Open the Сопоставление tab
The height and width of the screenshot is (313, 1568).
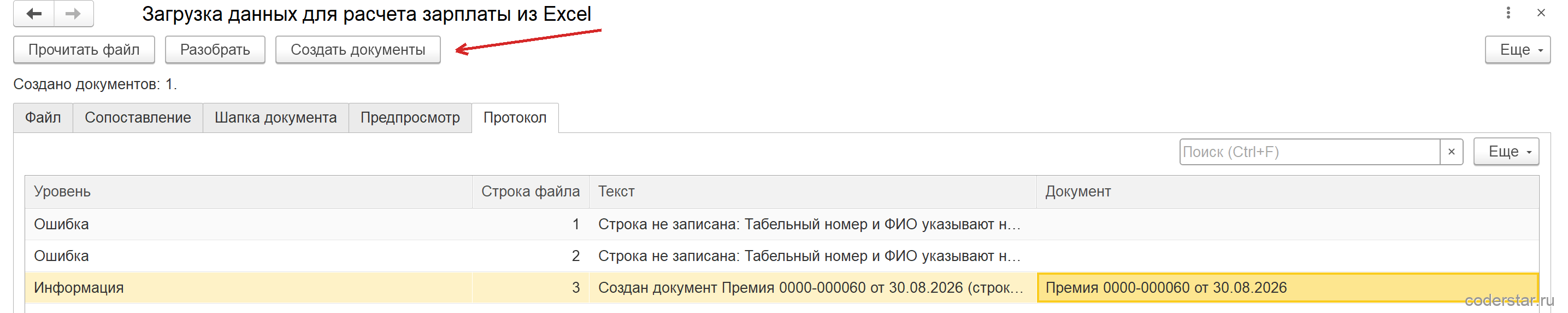click(138, 118)
